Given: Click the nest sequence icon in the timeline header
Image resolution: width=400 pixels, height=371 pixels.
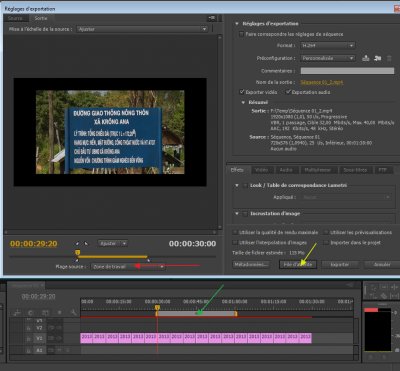Looking at the screenshot, I should click(x=16, y=313).
